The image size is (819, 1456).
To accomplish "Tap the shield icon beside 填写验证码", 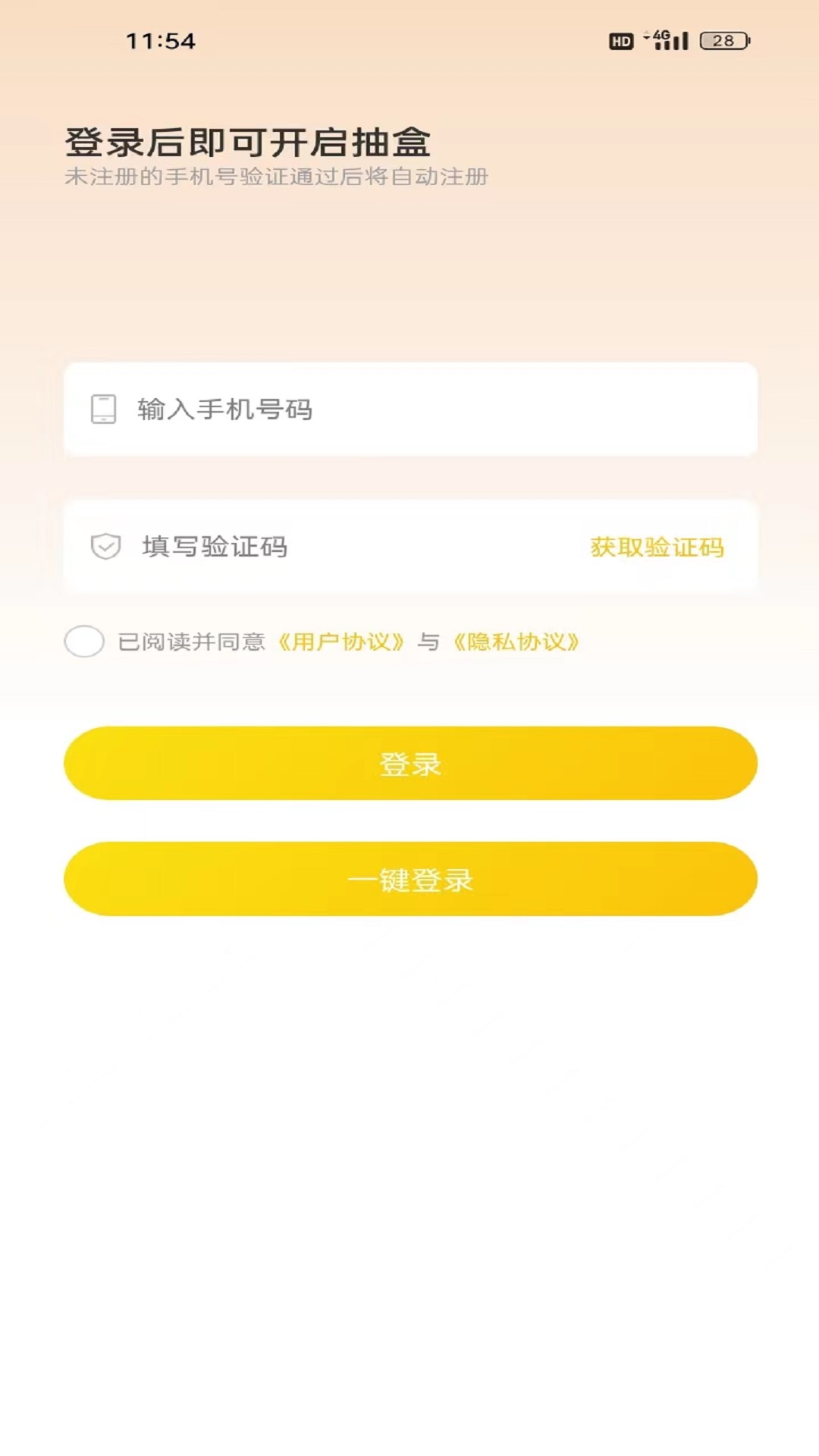I will coord(105,546).
